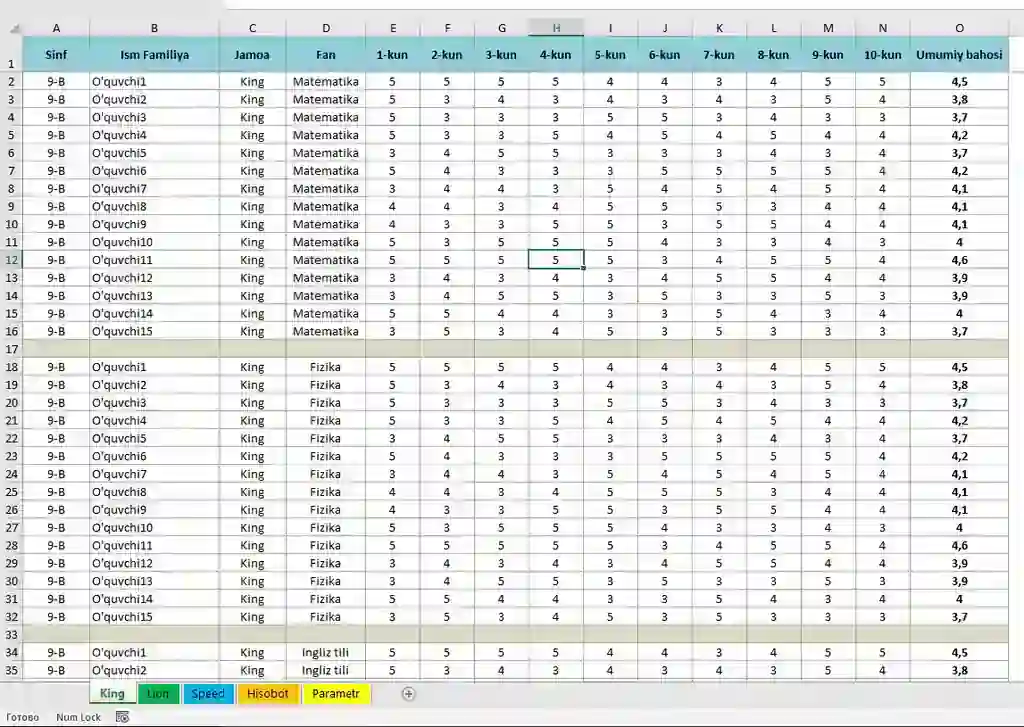Select the yellow Parametr sheet tab
The image size is (1024, 727).
click(335, 693)
